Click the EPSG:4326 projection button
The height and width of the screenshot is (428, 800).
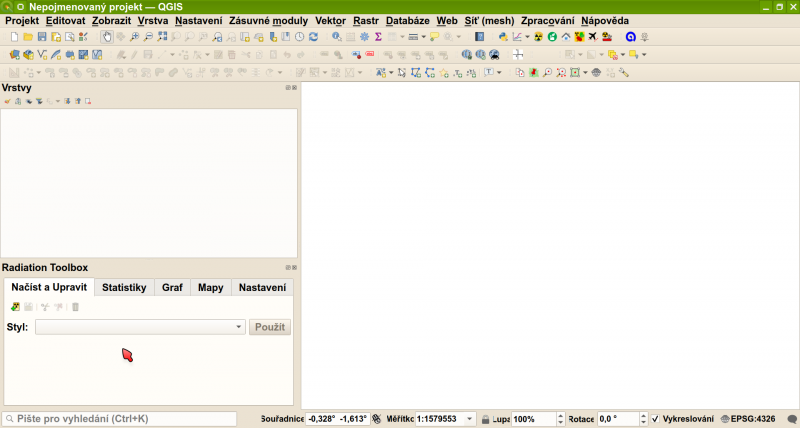pos(747,419)
